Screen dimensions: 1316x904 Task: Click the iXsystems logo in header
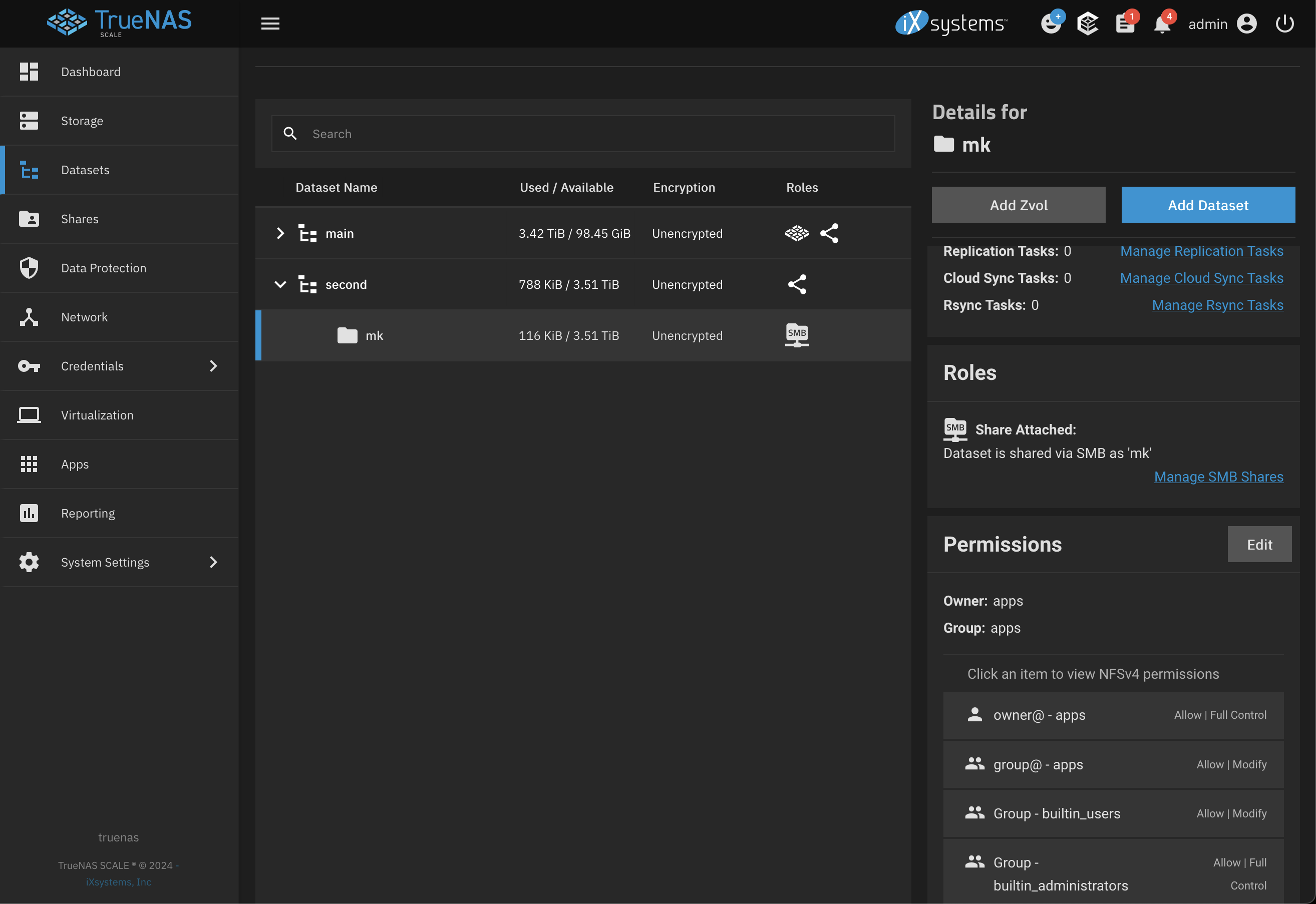950,22
